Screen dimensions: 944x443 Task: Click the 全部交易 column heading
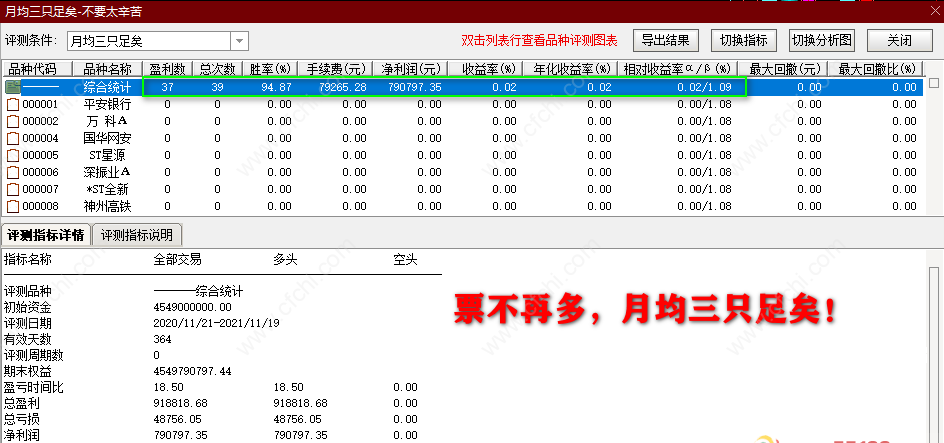178,260
